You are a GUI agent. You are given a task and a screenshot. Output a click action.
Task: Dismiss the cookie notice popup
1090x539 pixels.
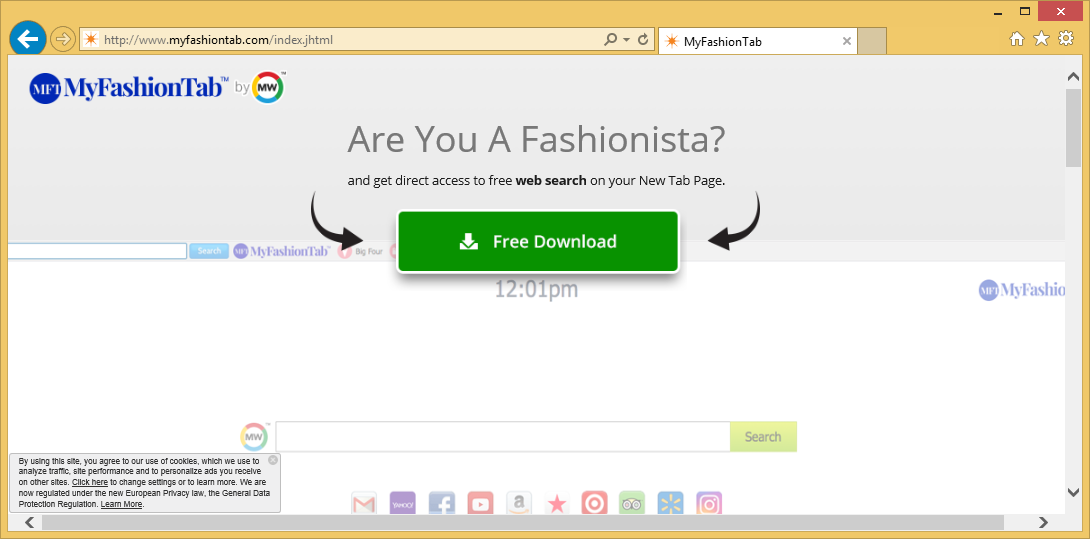(273, 460)
